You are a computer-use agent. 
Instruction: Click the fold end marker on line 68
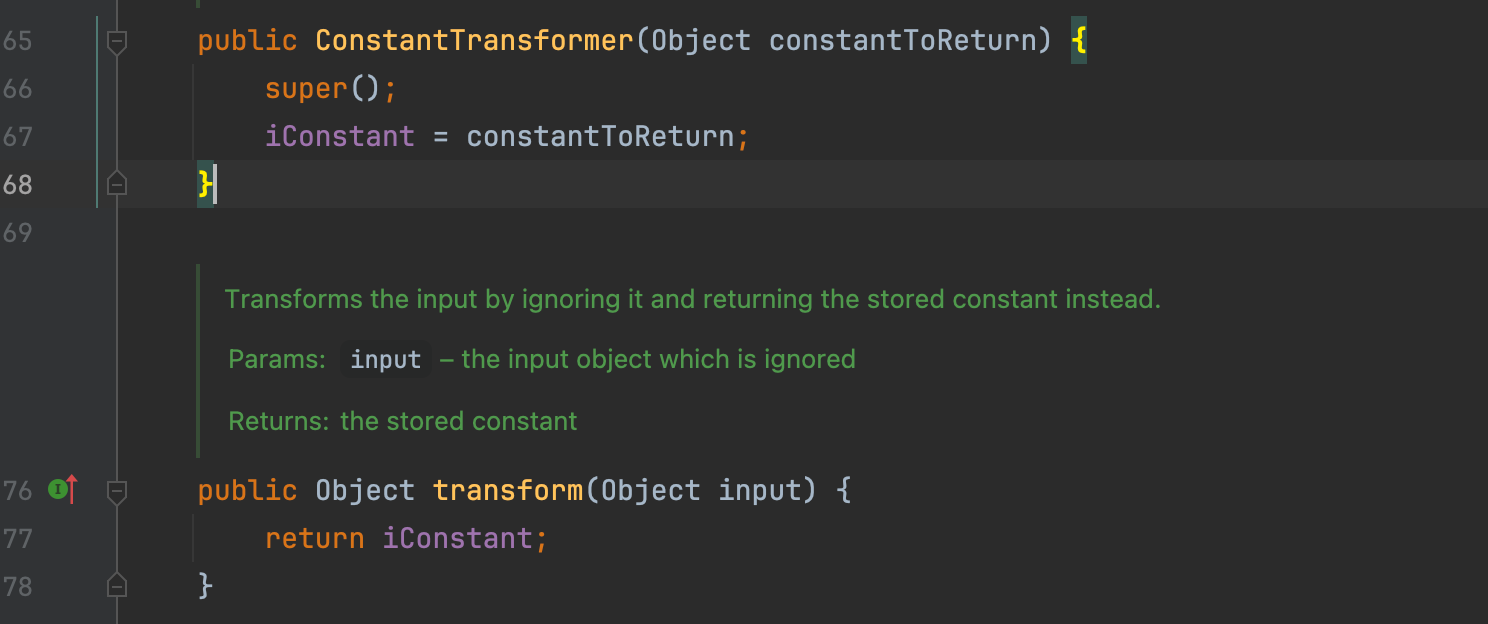(x=117, y=185)
